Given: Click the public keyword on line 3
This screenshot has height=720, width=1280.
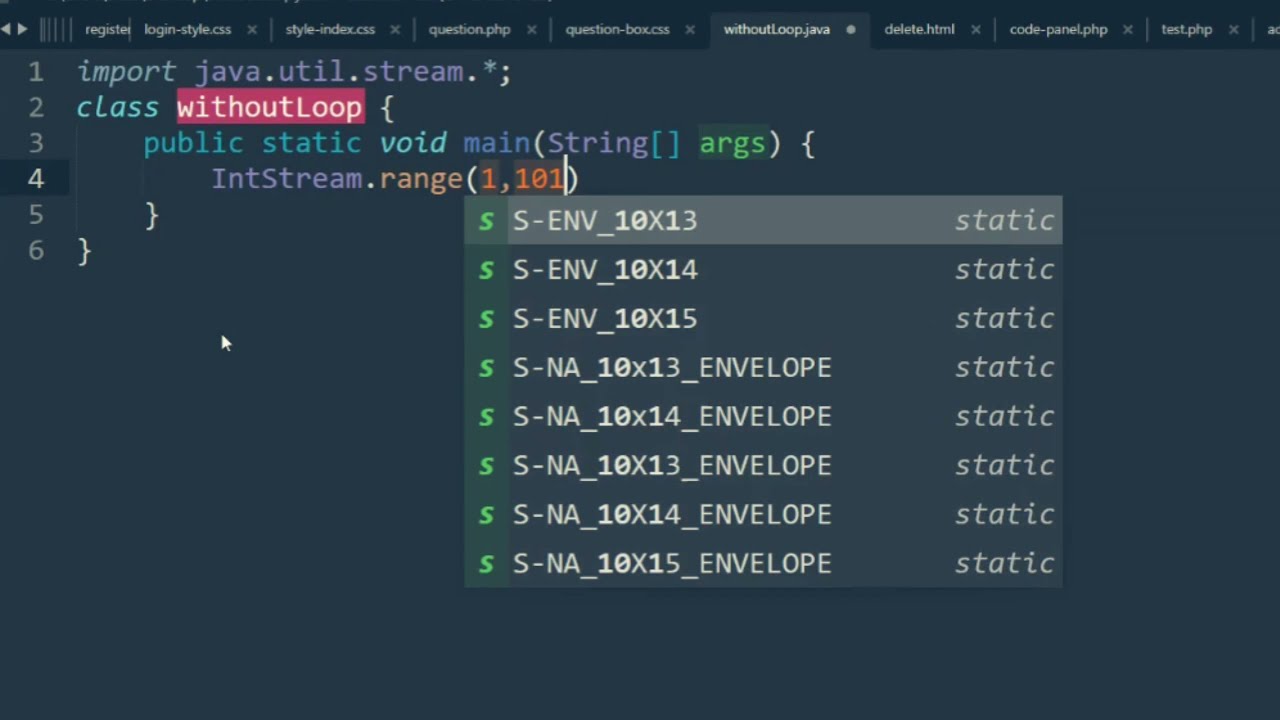Looking at the screenshot, I should (193, 143).
